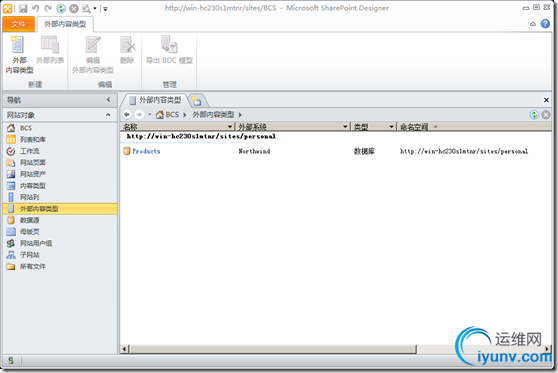Click the green Refresh icon in title bar
The width and height of the screenshot is (558, 373).
coord(61,8)
